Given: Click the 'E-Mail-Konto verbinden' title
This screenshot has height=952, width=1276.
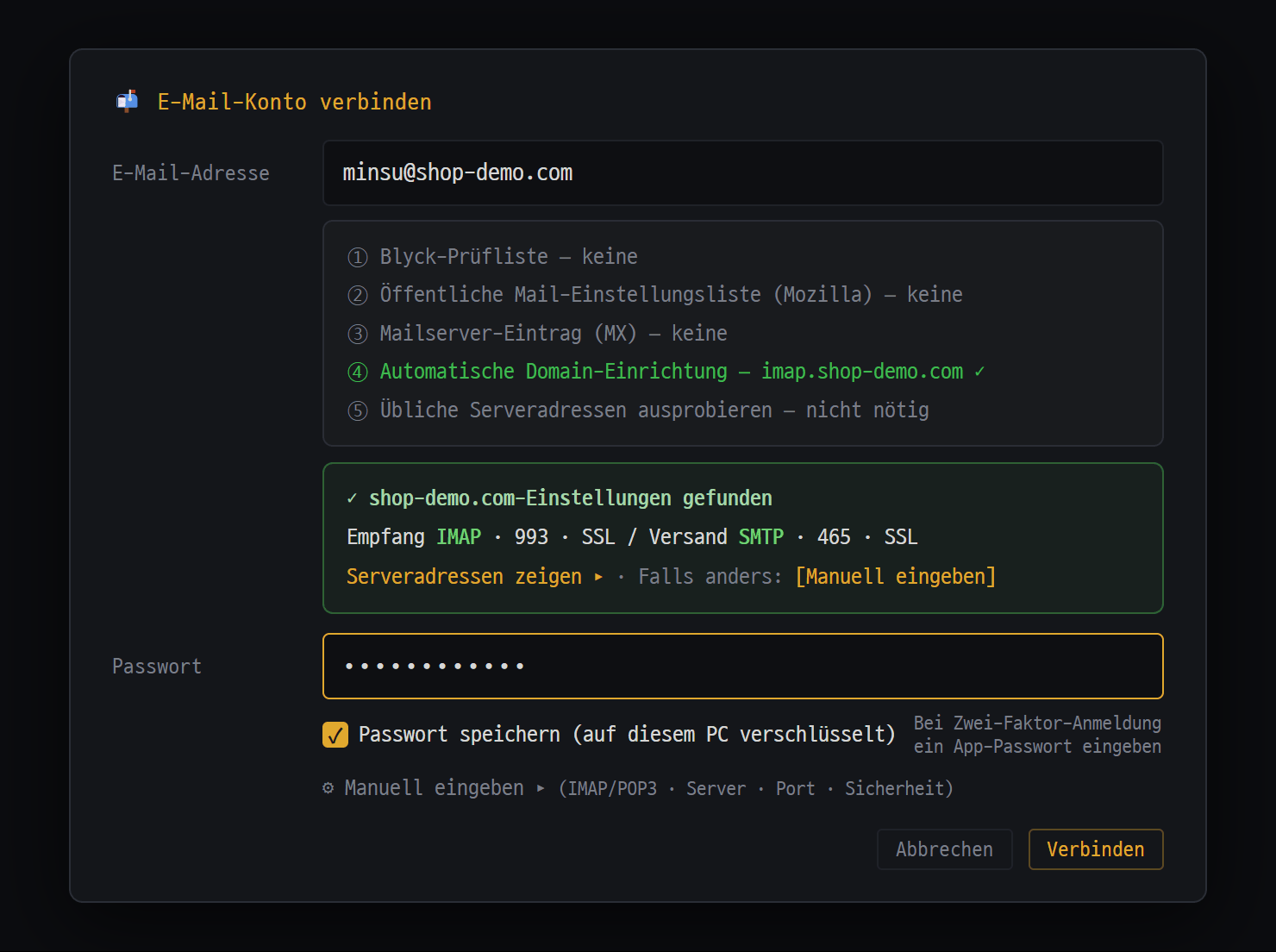Looking at the screenshot, I should pos(294,102).
